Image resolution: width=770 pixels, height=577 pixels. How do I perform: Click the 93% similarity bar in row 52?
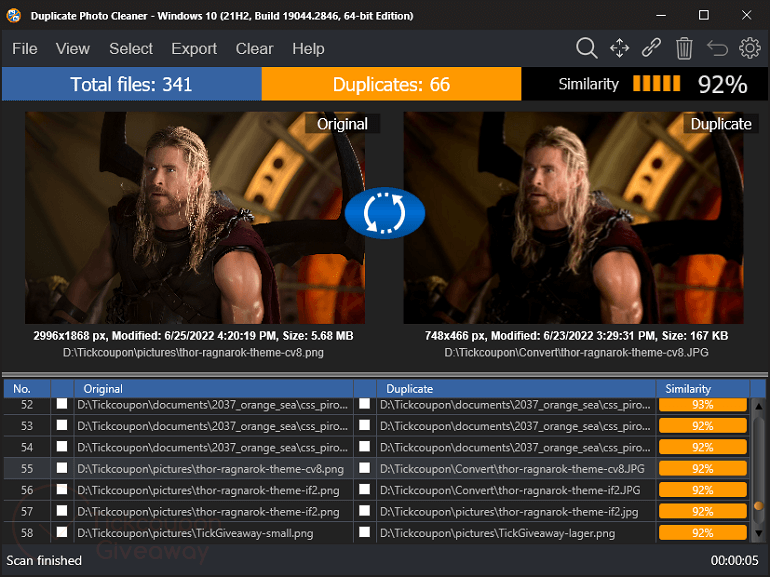[x=703, y=405]
